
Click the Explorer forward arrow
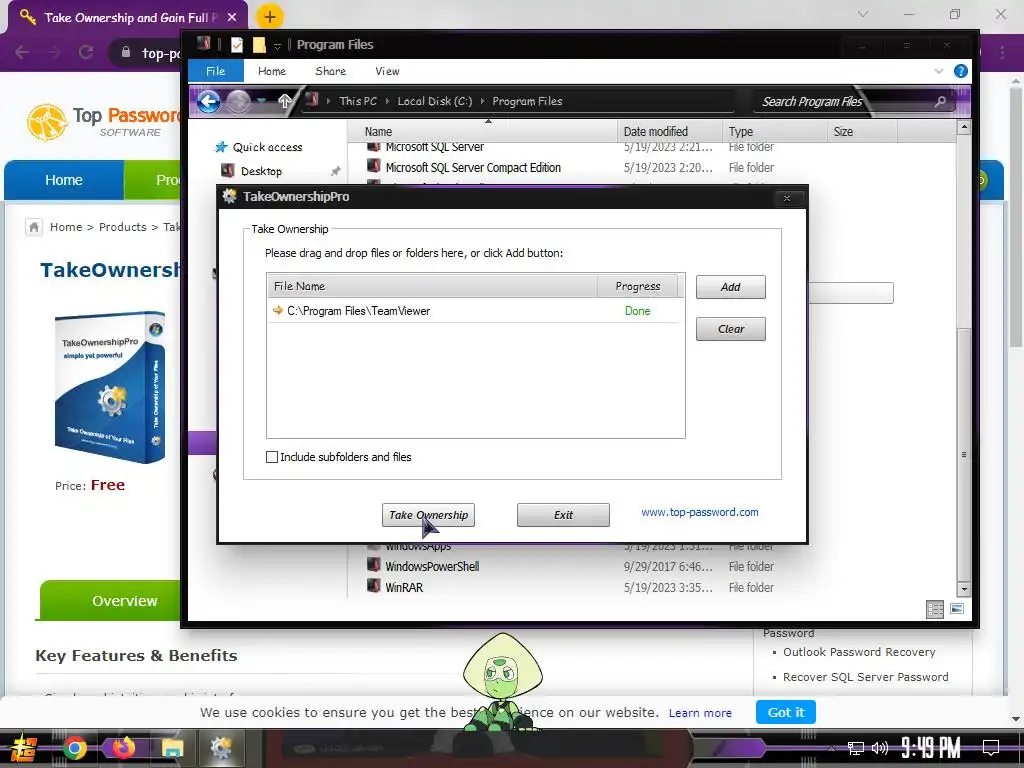pos(238,101)
